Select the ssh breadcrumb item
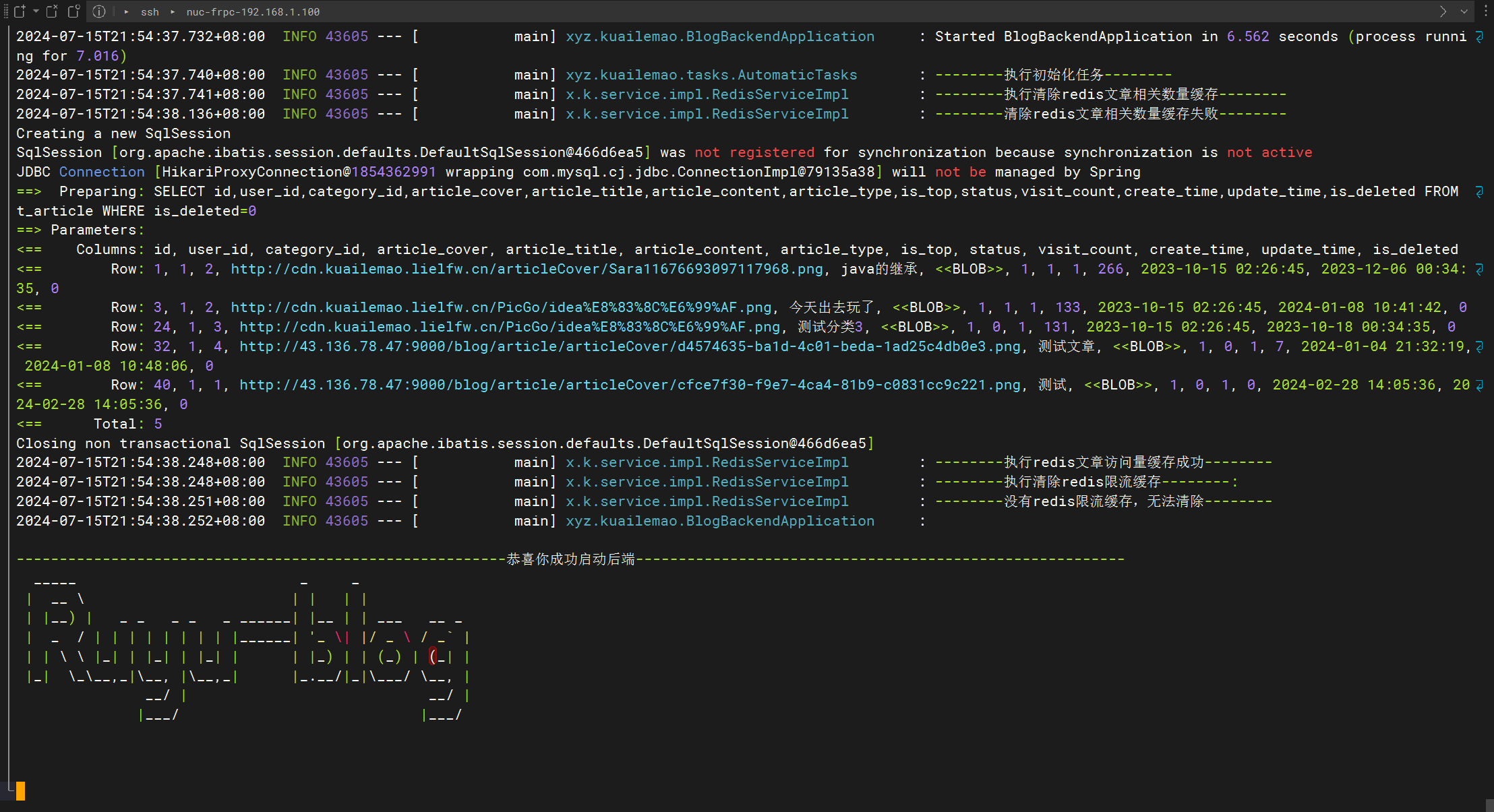 (x=150, y=12)
